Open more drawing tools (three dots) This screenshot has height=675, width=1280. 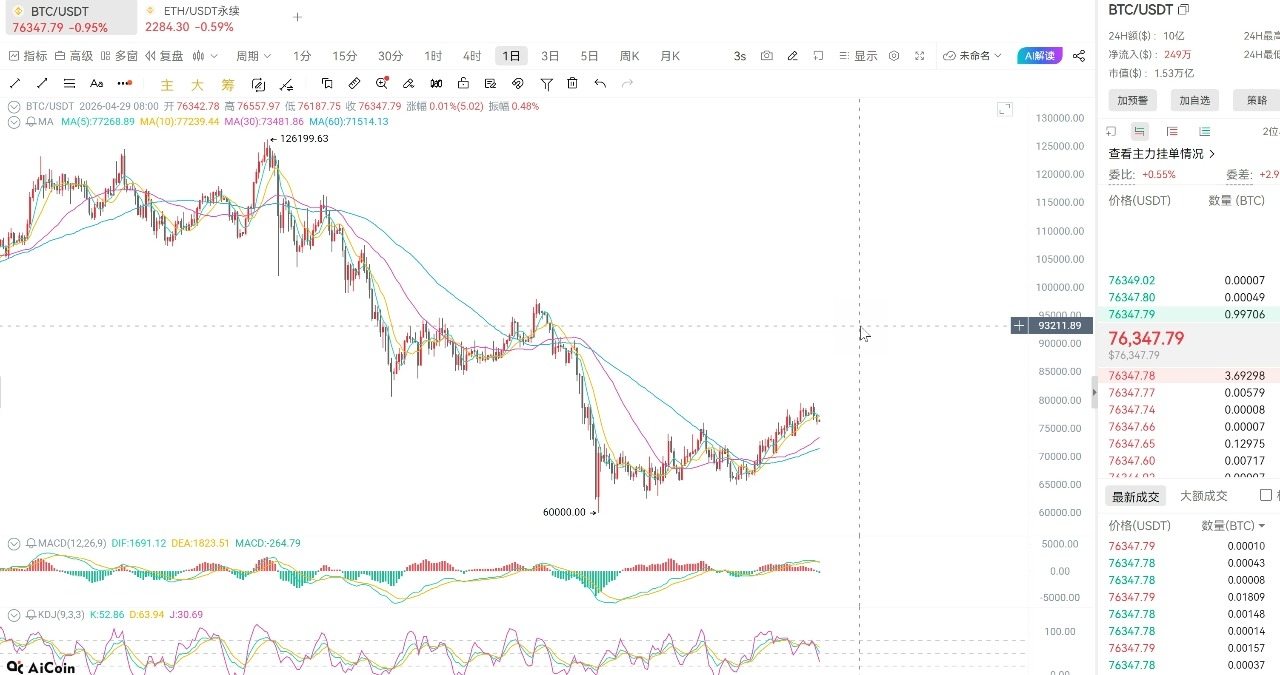click(x=124, y=84)
